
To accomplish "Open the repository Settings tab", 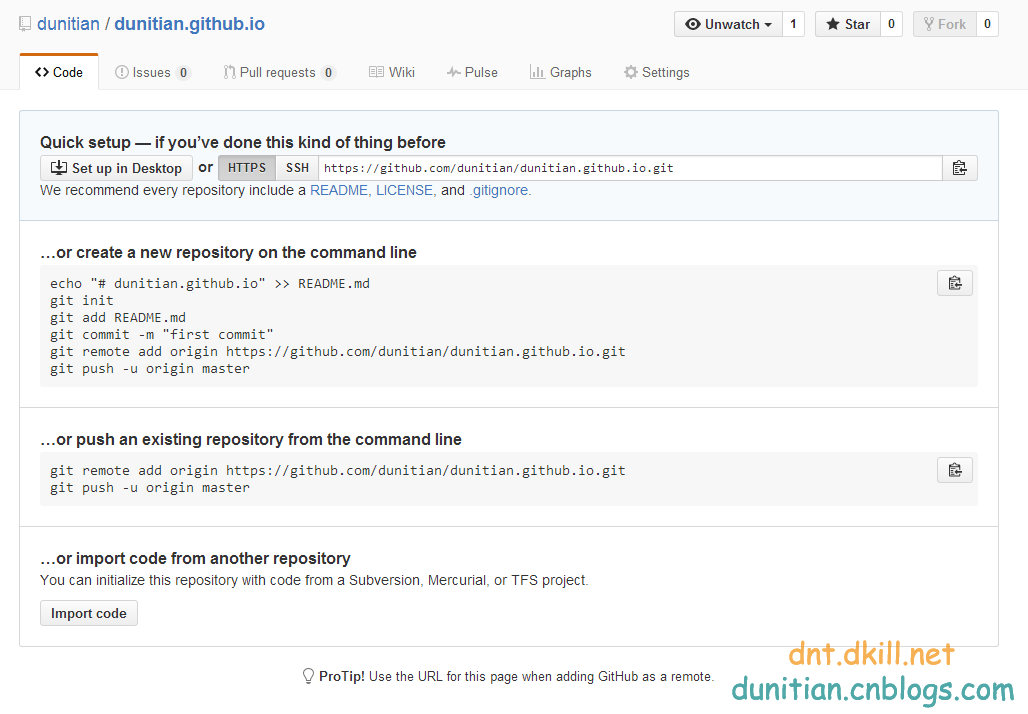I will point(656,72).
